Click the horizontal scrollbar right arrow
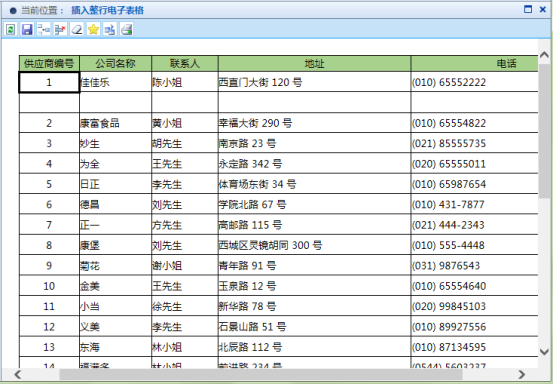The width and height of the screenshot is (553, 384). pos(522,374)
